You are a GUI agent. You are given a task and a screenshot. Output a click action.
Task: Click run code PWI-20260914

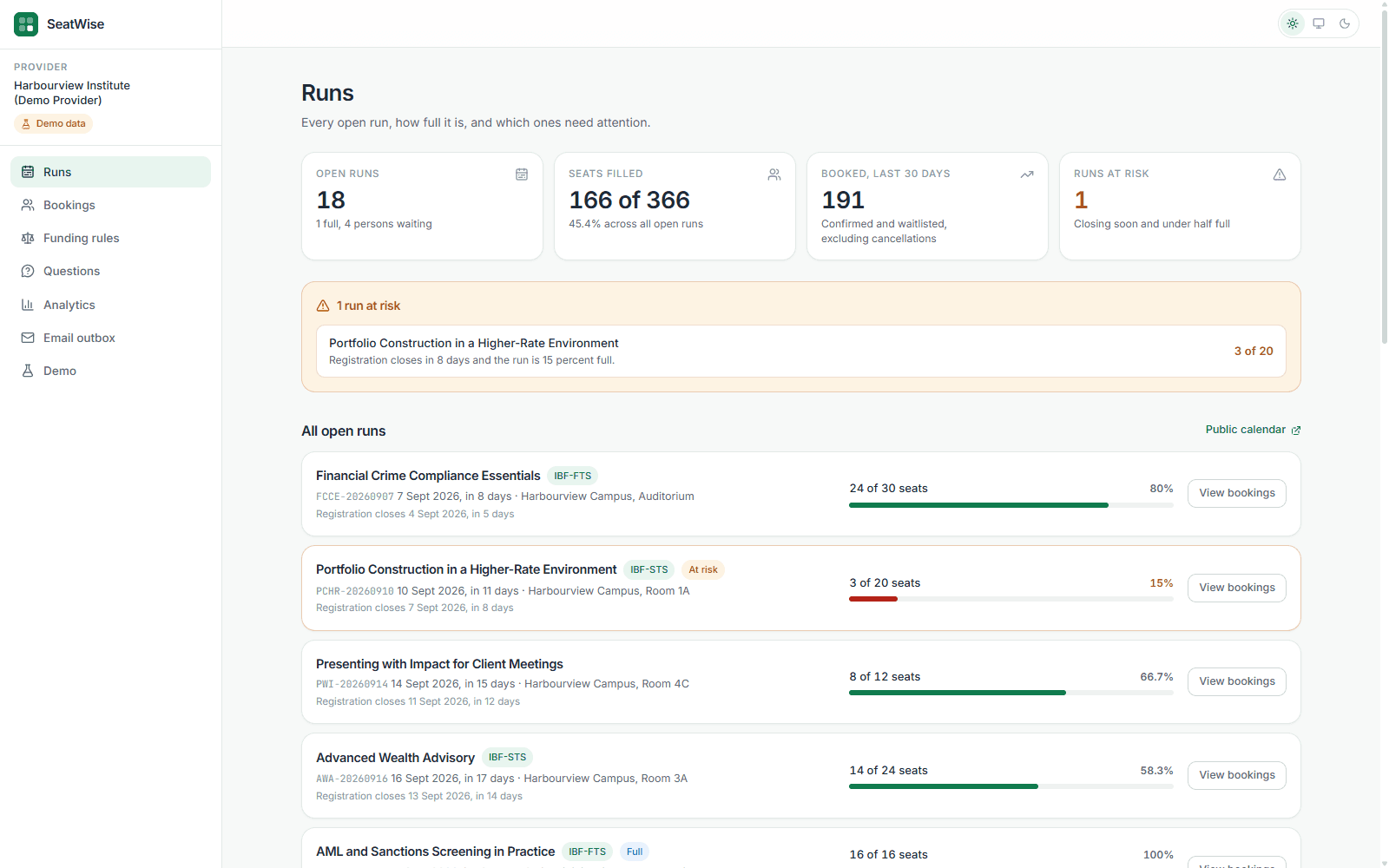pyautogui.click(x=352, y=684)
